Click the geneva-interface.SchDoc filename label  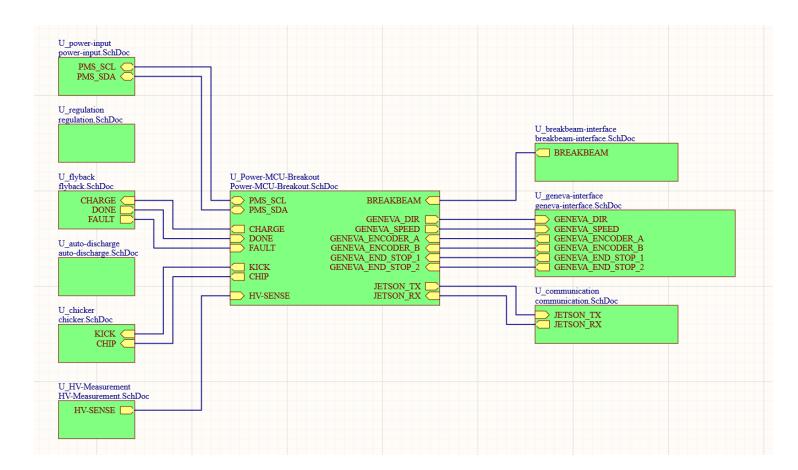(x=578, y=205)
